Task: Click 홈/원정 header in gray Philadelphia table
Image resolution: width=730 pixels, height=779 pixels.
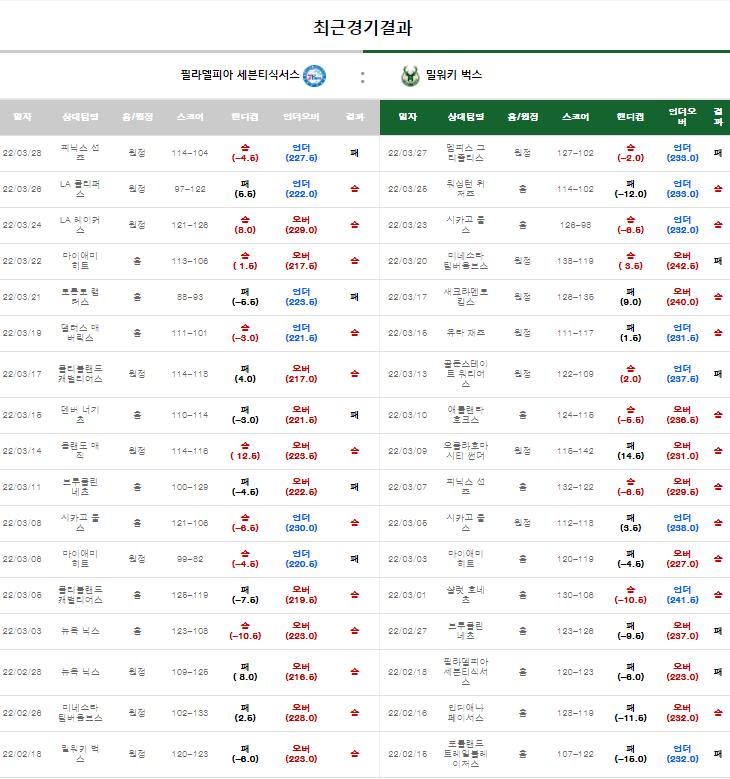Action: point(137,117)
